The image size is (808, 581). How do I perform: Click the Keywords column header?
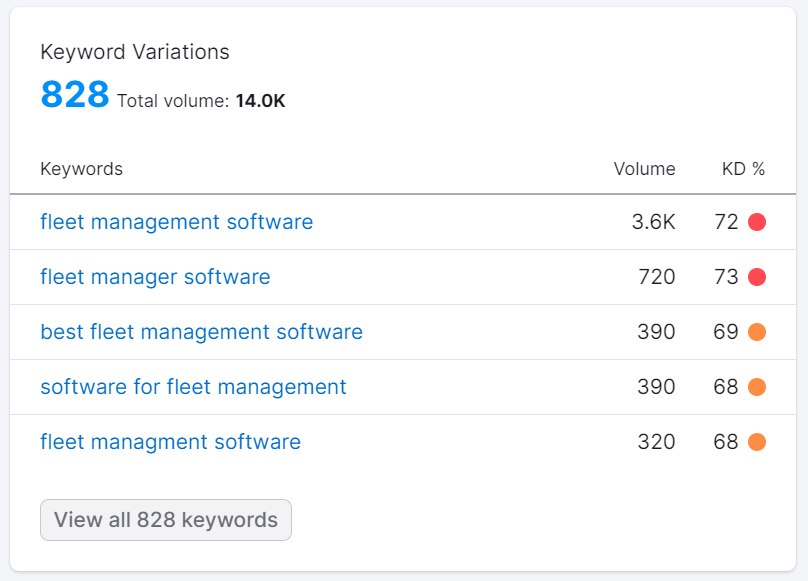[81, 169]
